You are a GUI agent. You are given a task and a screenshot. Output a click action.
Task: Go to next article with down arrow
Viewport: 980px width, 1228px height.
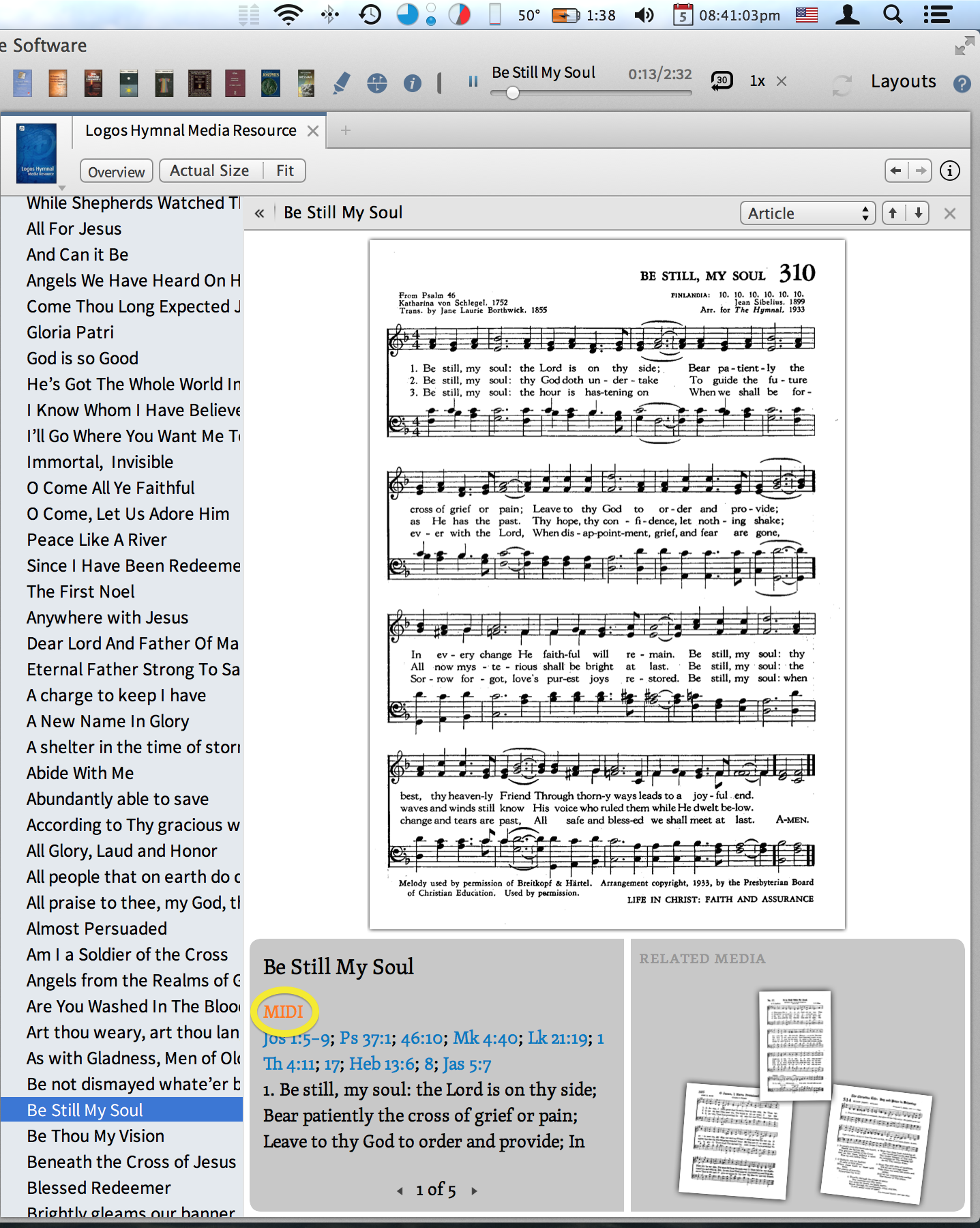918,213
